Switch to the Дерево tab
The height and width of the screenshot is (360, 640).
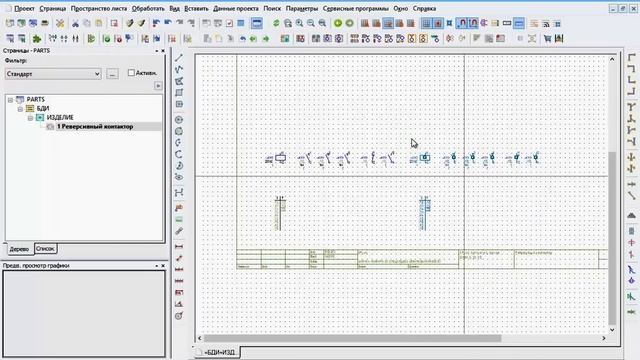[19, 249]
